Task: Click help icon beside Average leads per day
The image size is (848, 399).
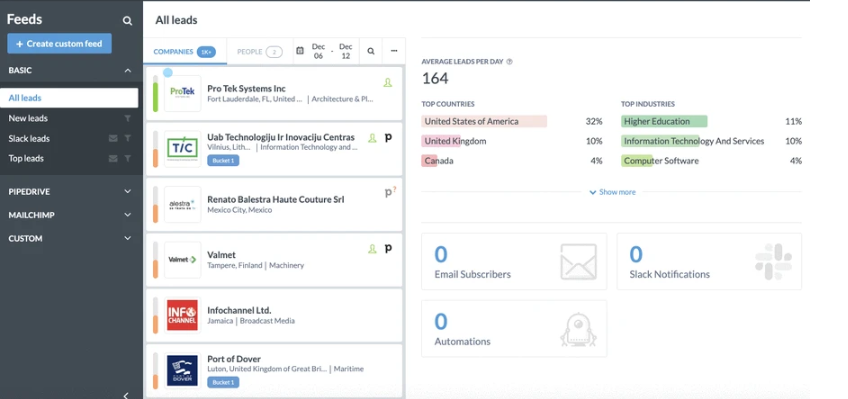Action: coord(509,62)
